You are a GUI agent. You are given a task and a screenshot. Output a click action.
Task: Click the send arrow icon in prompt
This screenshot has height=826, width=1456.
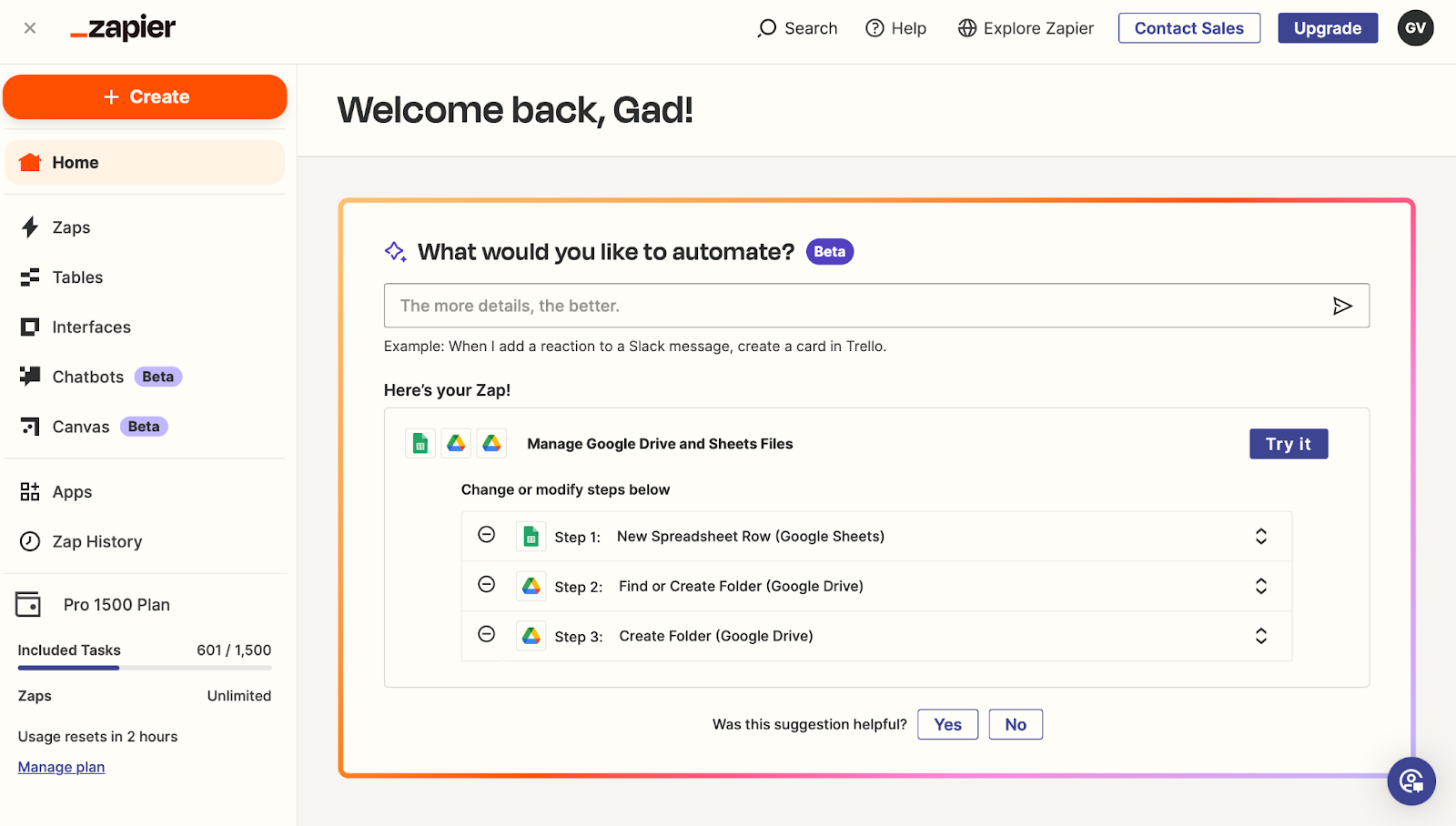click(x=1342, y=306)
